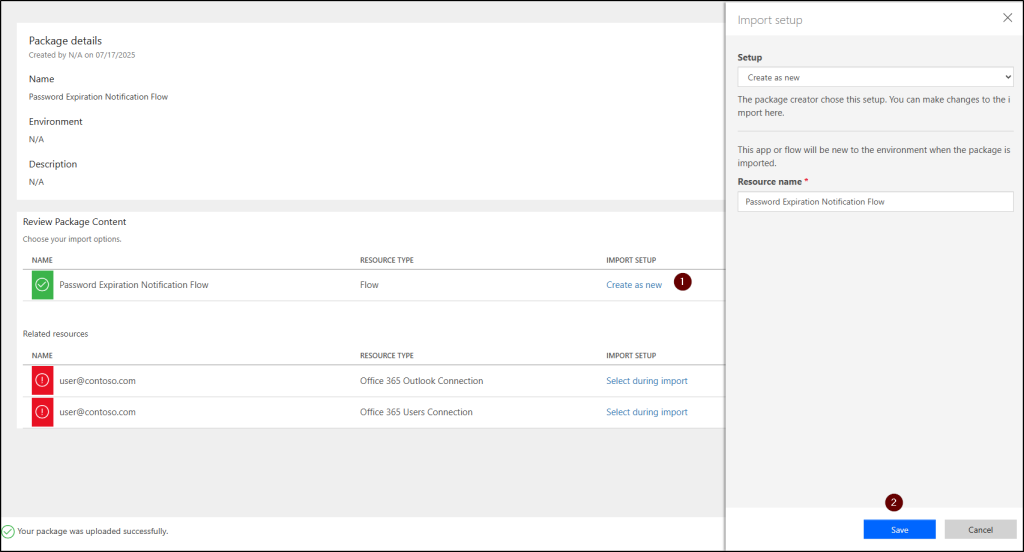Screen dimensions: 1024x552
Task: Click the Review Package Content heading
Action: 74,222
